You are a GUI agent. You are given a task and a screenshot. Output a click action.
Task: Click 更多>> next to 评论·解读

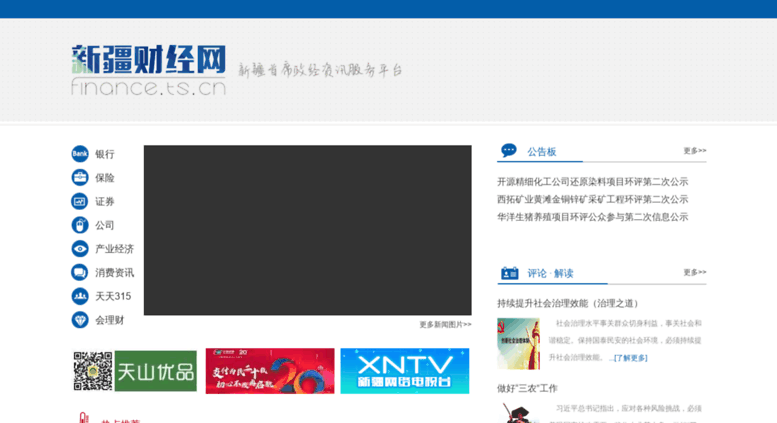pos(695,272)
